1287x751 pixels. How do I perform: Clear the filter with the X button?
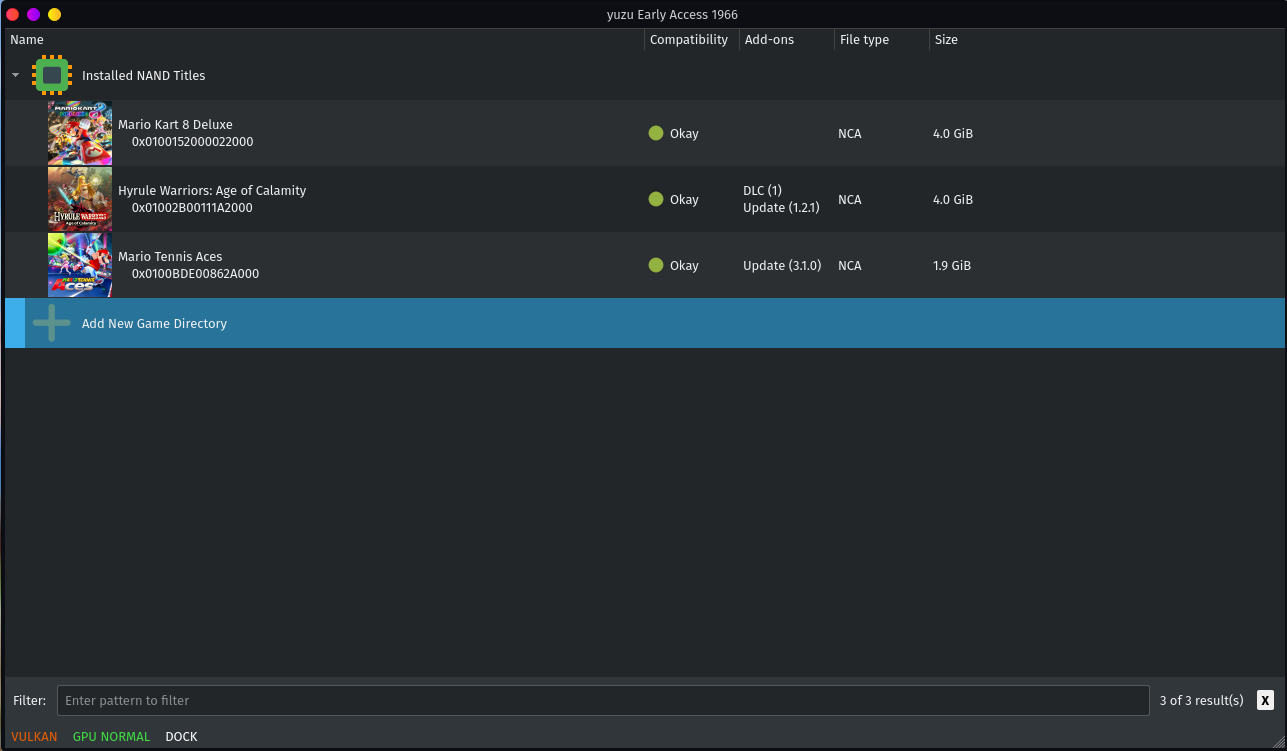[1266, 700]
